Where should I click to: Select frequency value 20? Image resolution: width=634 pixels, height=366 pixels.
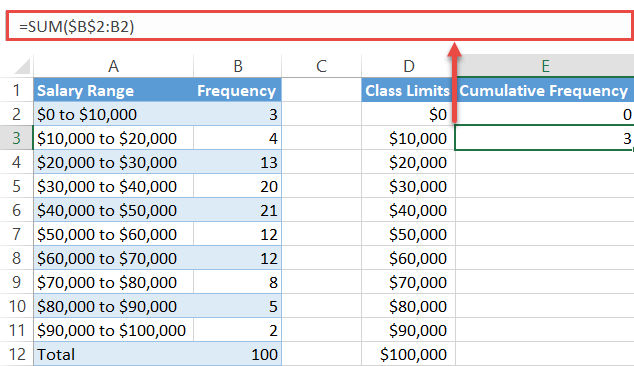[x=238, y=186]
